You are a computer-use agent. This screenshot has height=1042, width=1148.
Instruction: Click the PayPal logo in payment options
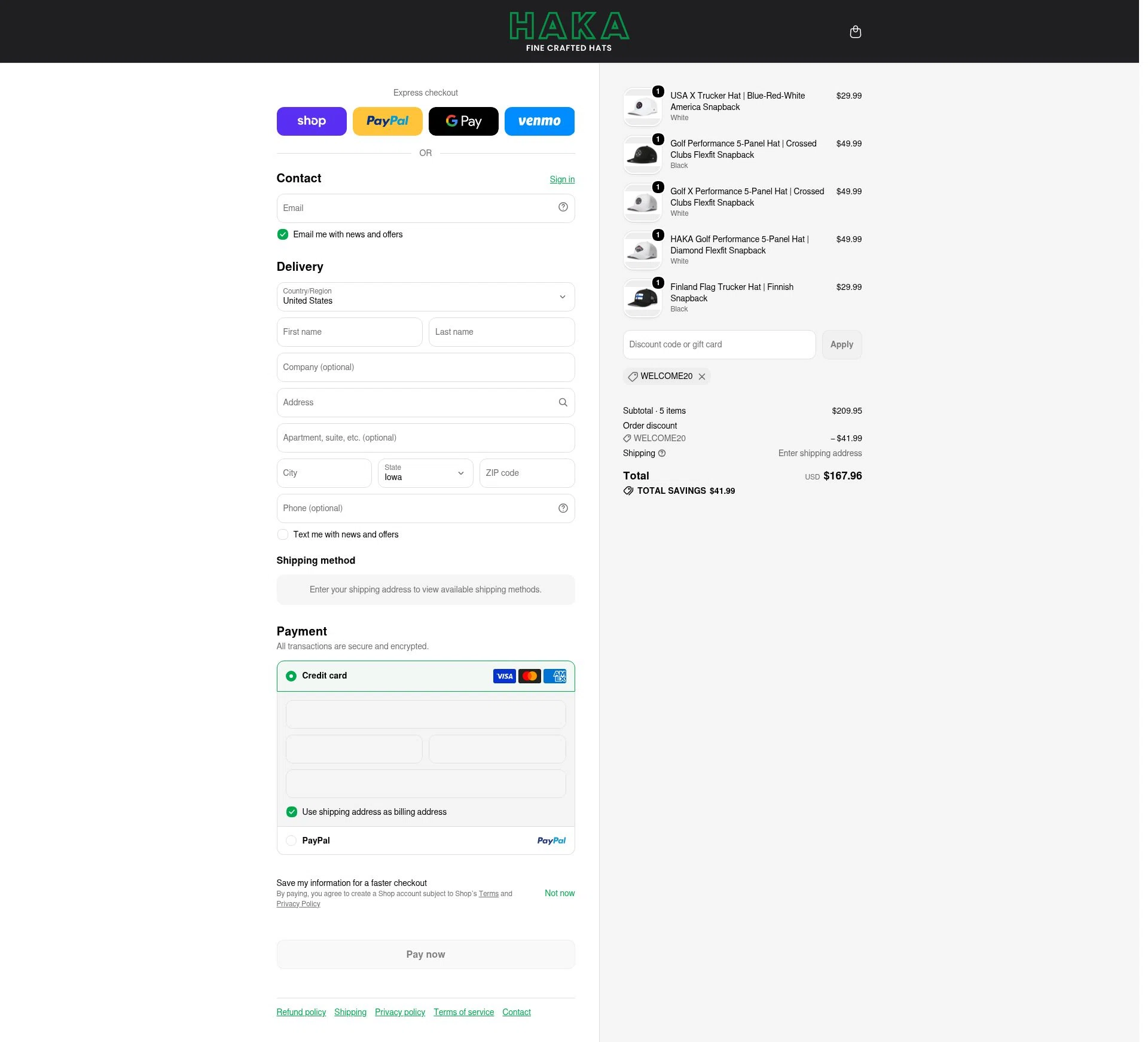(x=551, y=841)
